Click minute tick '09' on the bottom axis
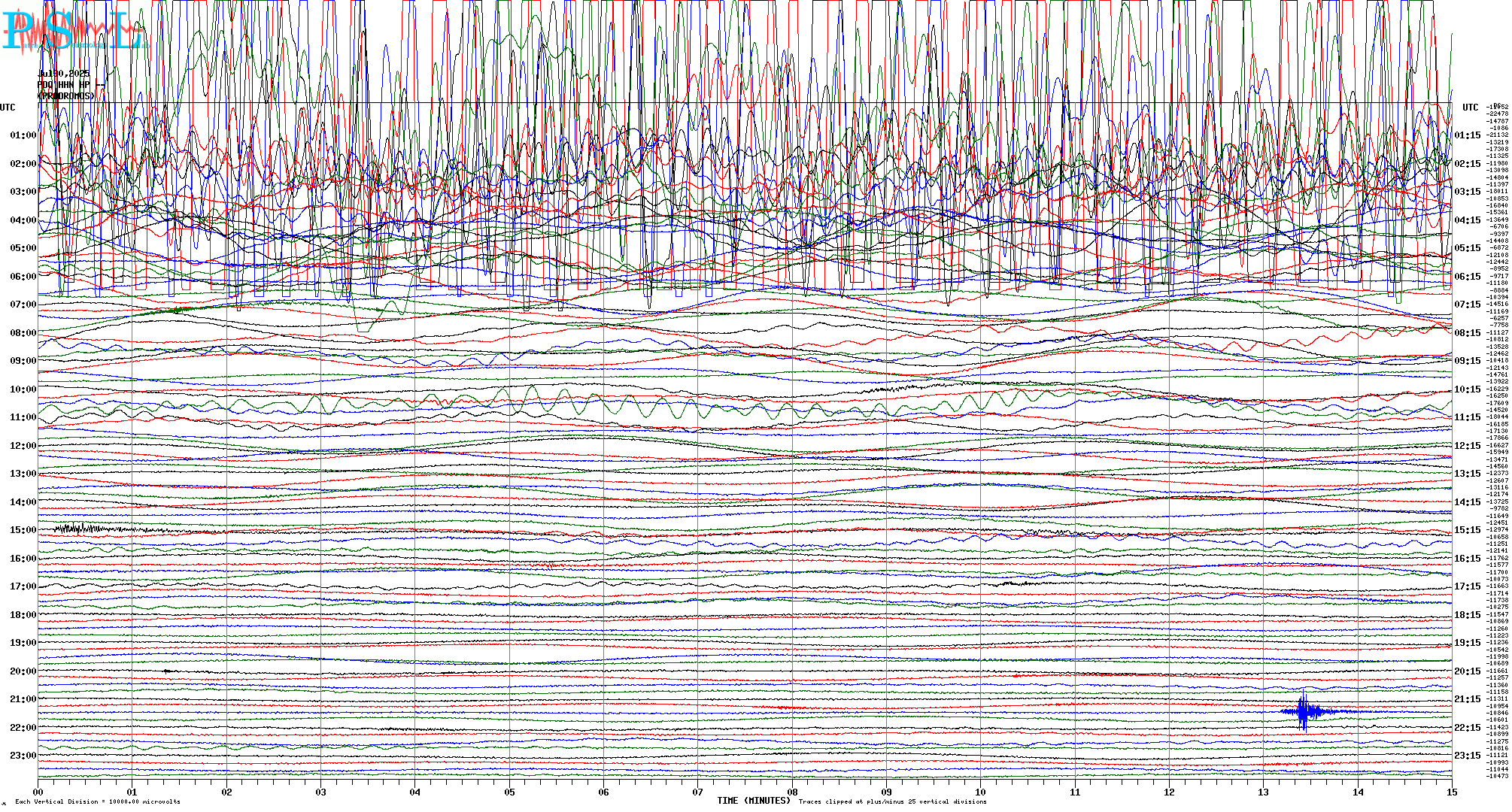 pyautogui.click(x=886, y=792)
